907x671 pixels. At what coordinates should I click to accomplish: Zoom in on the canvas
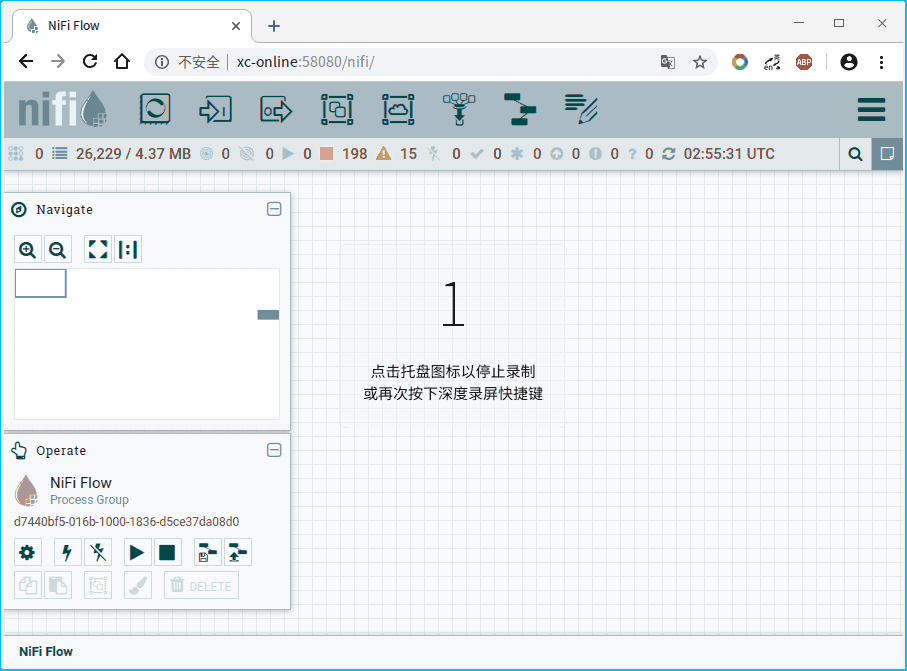(28, 249)
